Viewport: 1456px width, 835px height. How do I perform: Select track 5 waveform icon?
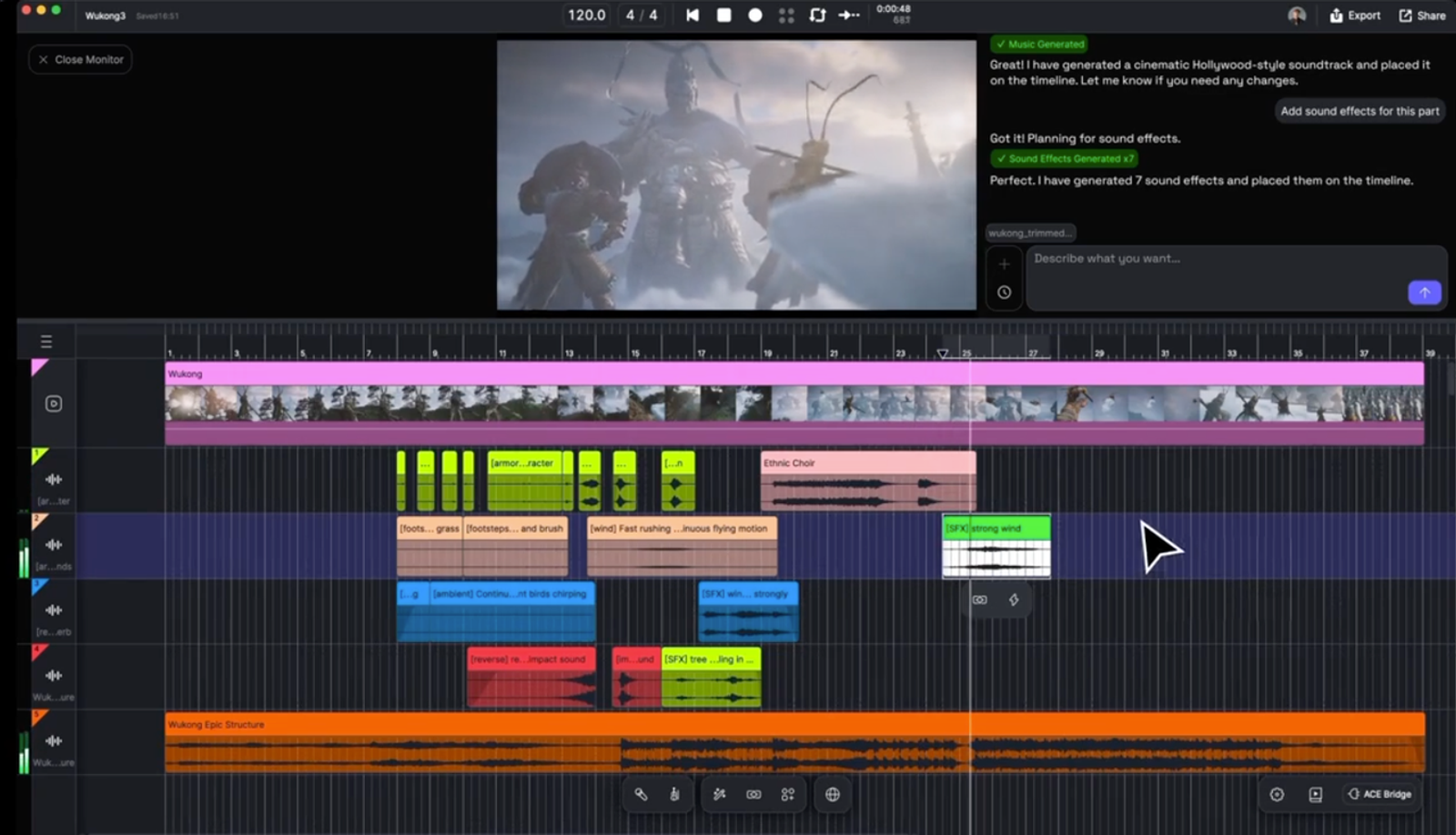click(x=54, y=740)
